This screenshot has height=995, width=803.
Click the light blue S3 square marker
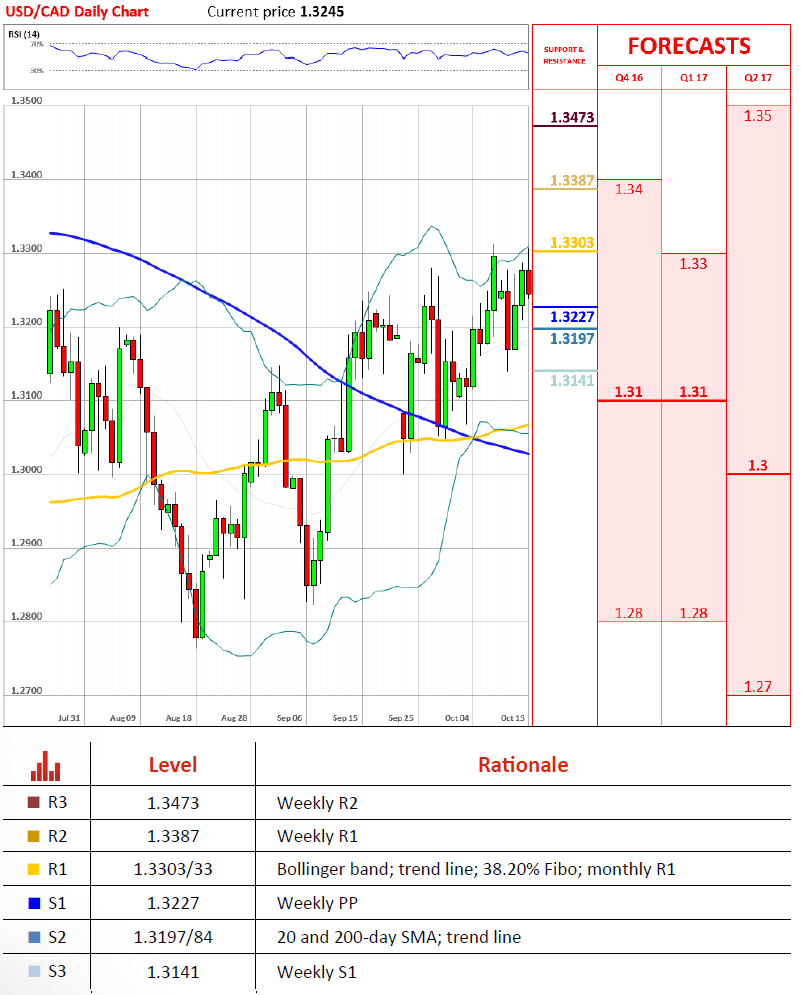[34, 972]
